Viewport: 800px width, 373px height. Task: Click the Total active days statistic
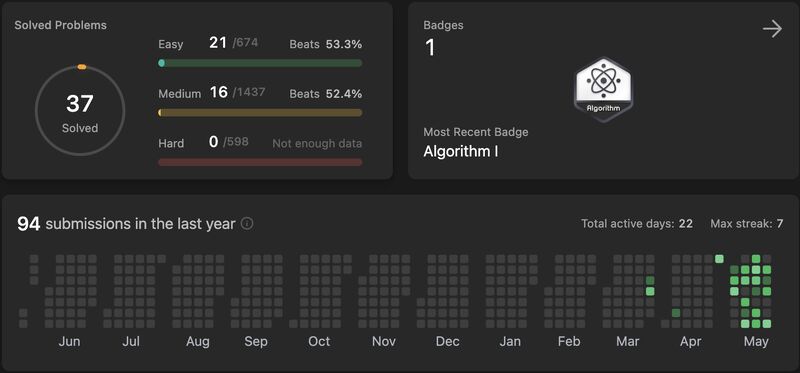pos(637,223)
